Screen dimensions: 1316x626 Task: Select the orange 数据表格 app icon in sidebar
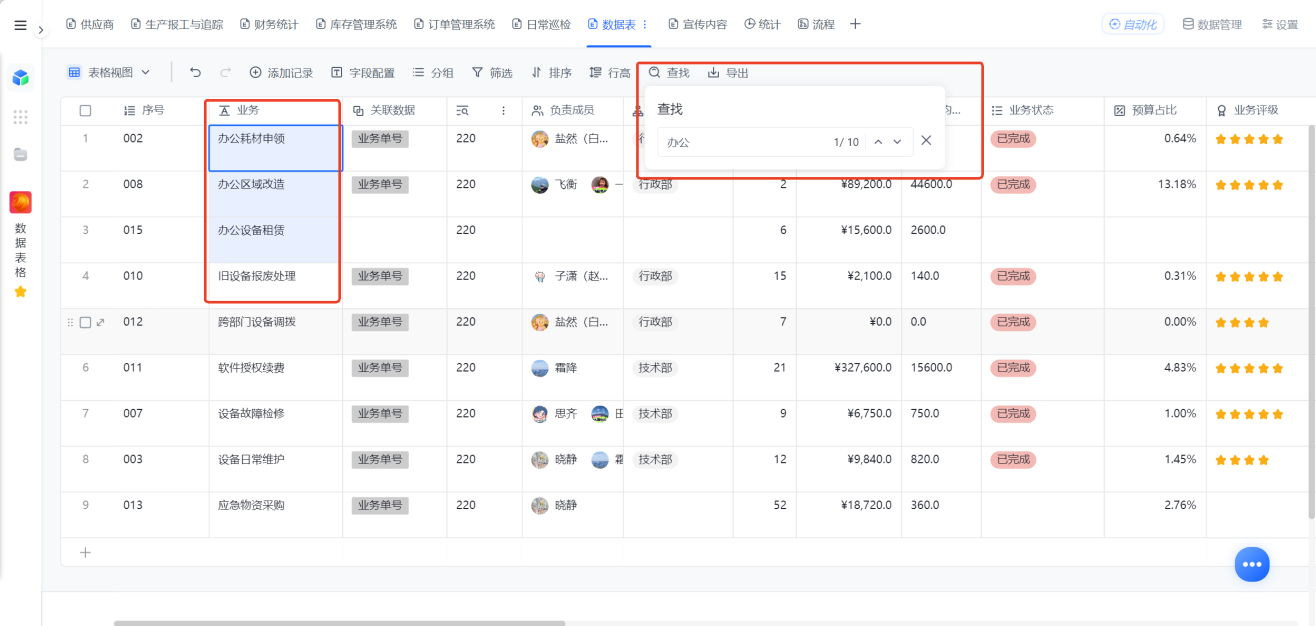pyautogui.click(x=20, y=203)
